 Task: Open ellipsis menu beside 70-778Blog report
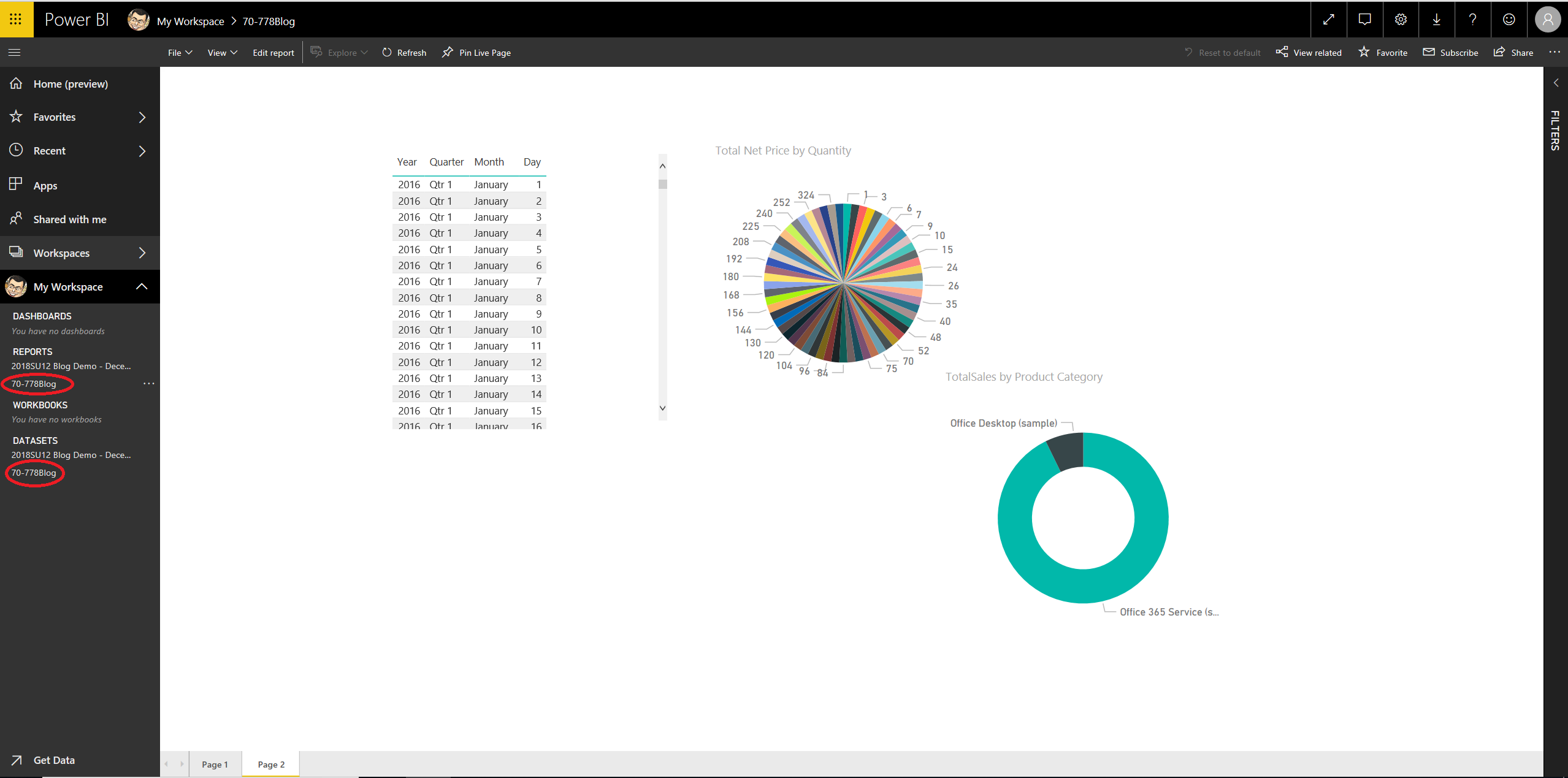click(148, 384)
